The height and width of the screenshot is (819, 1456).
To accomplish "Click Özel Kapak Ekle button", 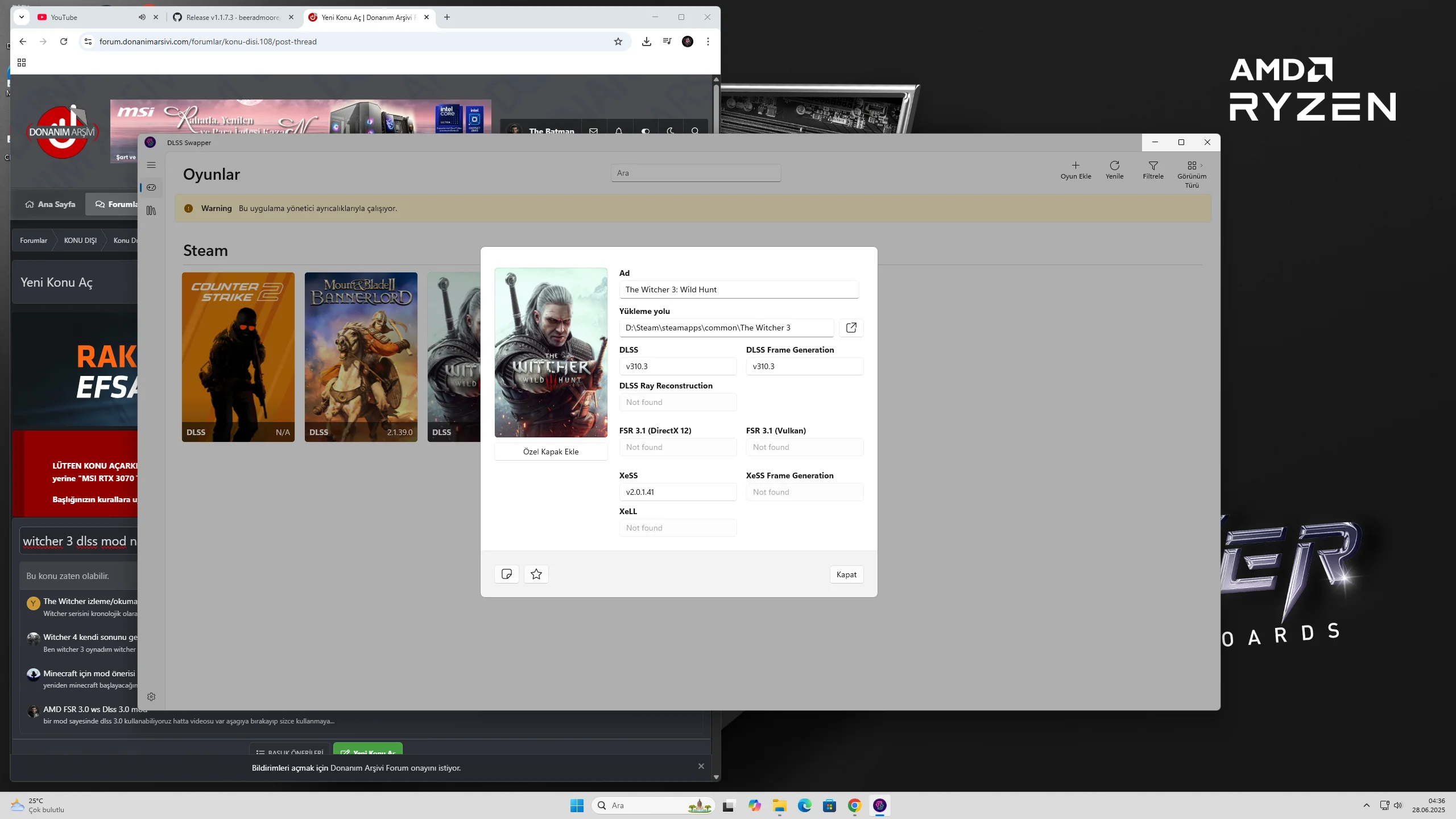I will (x=551, y=452).
